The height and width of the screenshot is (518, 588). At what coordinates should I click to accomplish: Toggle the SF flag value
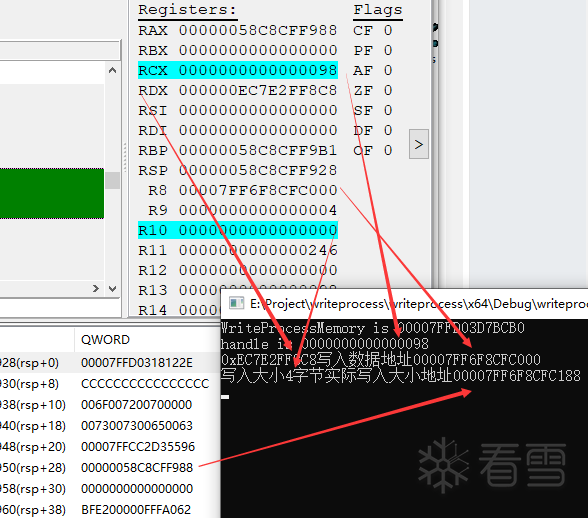[x=388, y=110]
